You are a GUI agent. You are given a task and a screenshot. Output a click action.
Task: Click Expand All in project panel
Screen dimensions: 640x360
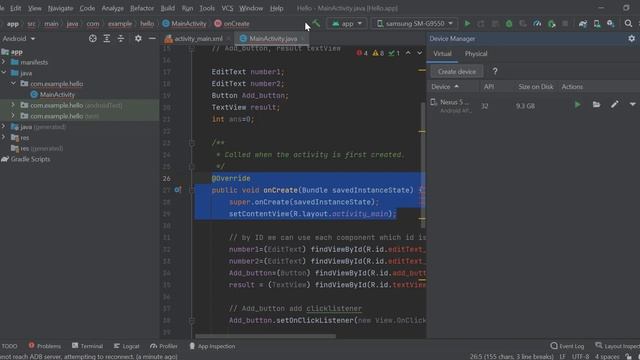point(107,38)
